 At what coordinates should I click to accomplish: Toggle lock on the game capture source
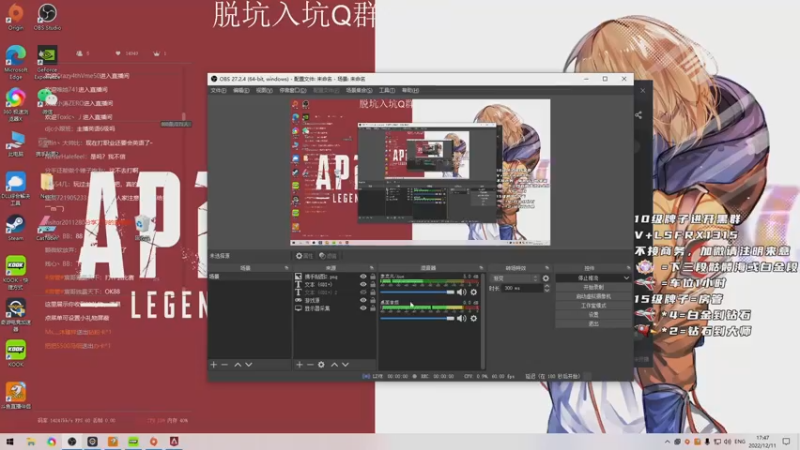tap(372, 301)
